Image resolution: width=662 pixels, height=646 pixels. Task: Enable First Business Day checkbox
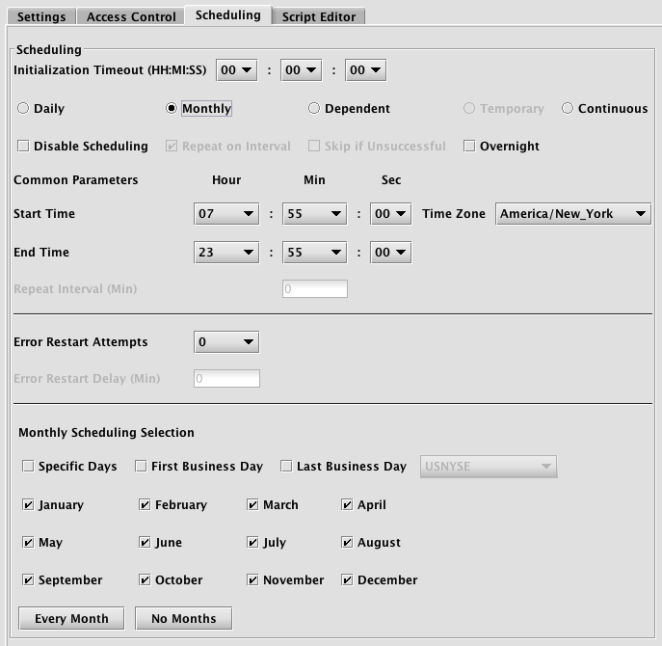click(141, 467)
